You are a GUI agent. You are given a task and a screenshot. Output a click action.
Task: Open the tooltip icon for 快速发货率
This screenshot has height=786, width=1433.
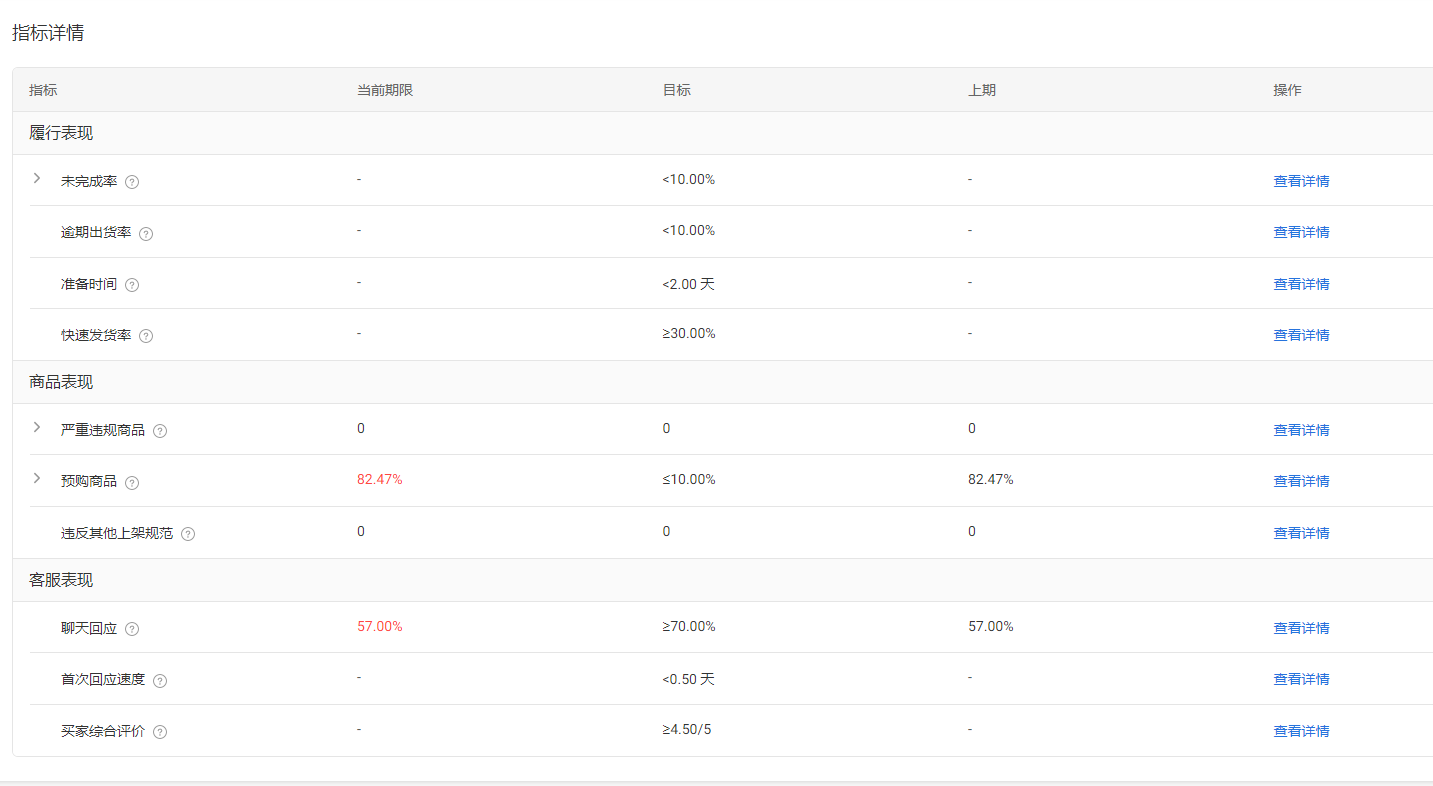coord(146,336)
